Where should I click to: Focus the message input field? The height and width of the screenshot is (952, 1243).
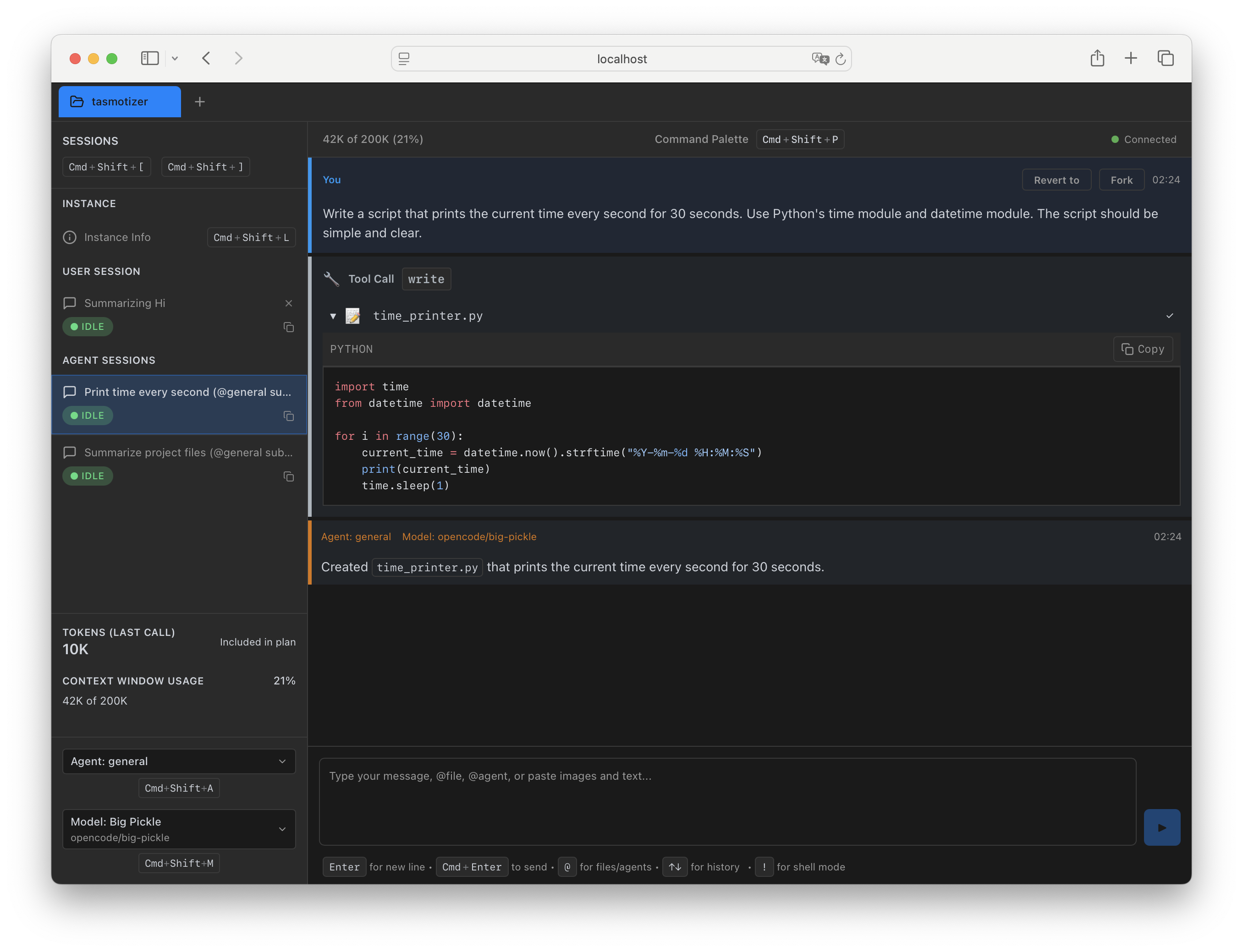pyautogui.click(x=726, y=801)
